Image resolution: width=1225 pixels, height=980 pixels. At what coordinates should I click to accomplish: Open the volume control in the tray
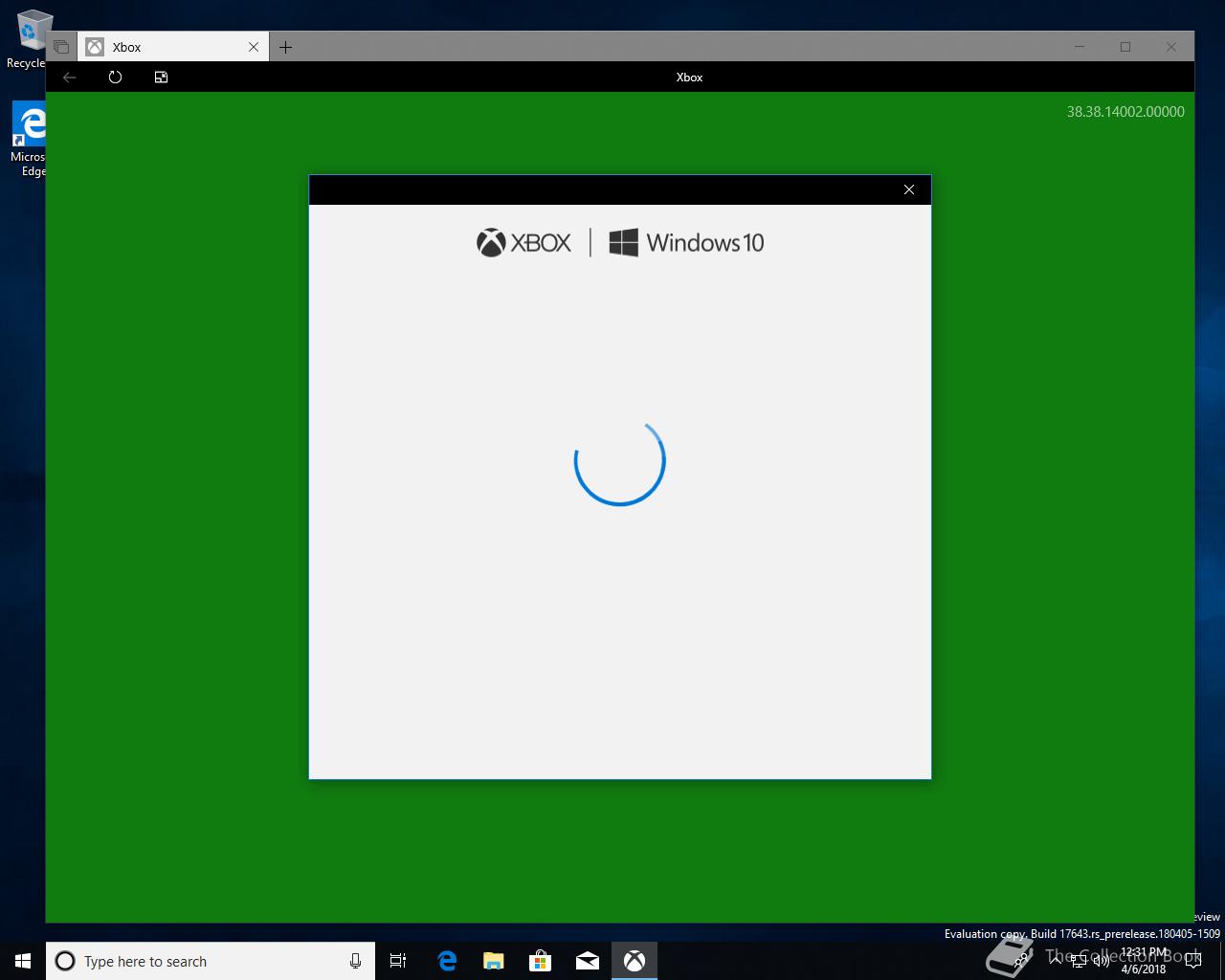[1101, 961]
